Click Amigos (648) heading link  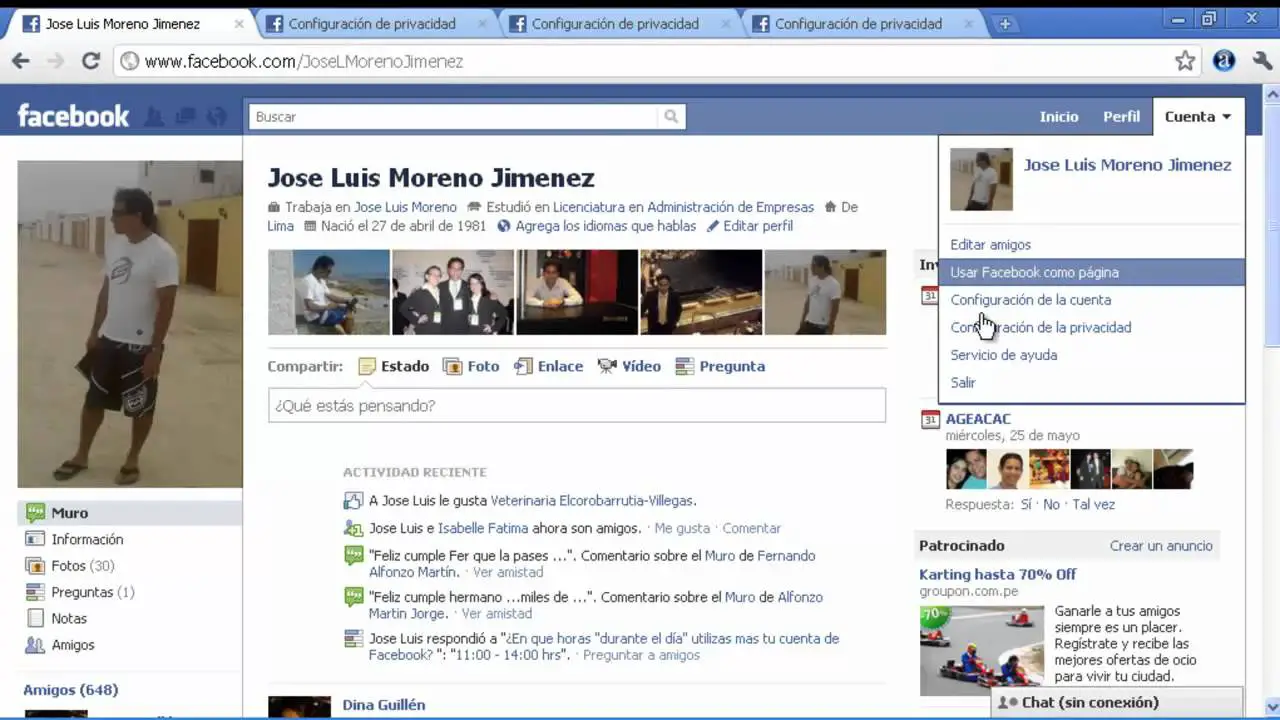[x=70, y=690]
